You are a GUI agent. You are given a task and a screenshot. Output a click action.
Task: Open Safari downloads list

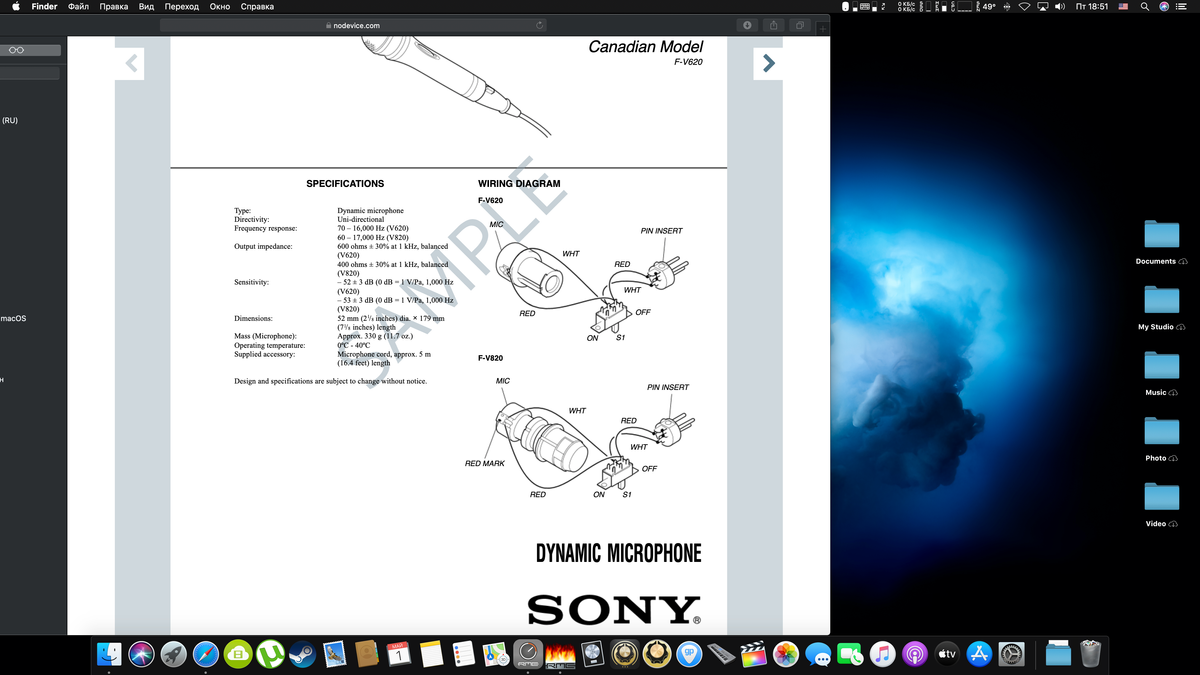pos(747,25)
